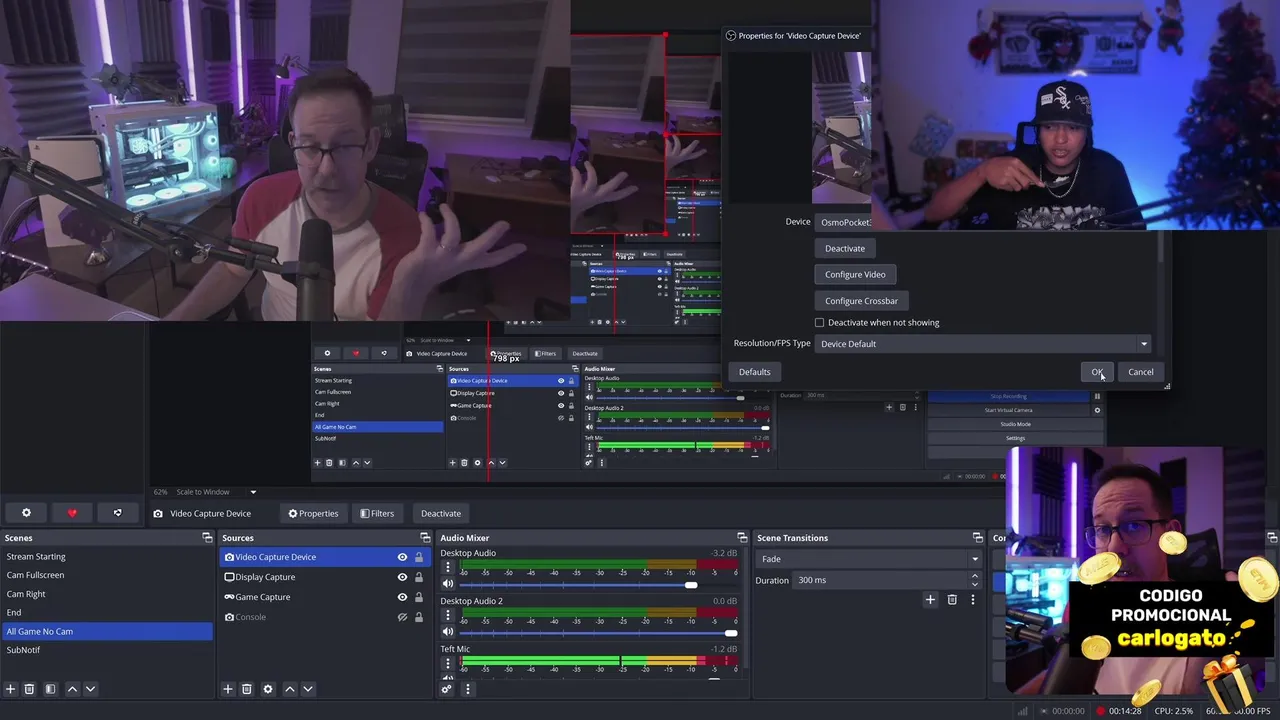
Task: Open transition properties three-dot menu
Action: click(x=973, y=599)
